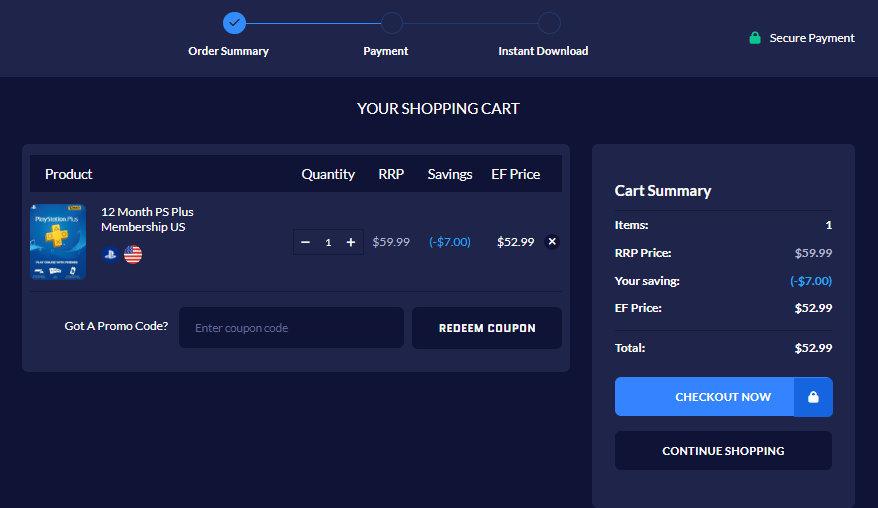The width and height of the screenshot is (878, 508).
Task: Click Continue Shopping button
Action: (x=723, y=450)
